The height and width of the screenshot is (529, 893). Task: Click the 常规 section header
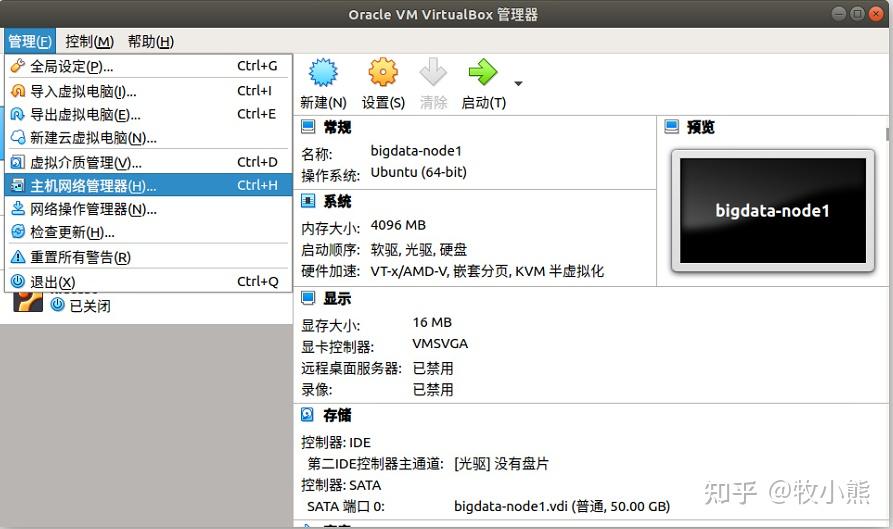point(337,128)
